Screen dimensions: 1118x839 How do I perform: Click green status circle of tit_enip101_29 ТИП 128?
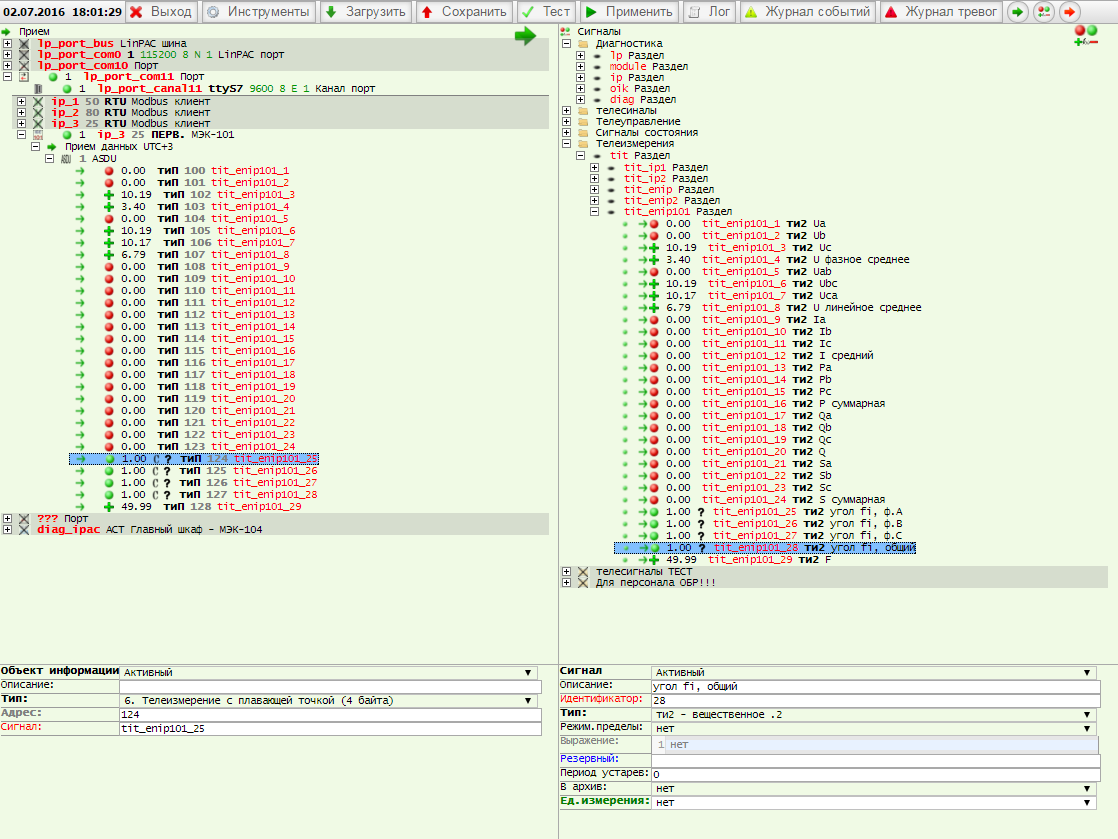point(109,507)
